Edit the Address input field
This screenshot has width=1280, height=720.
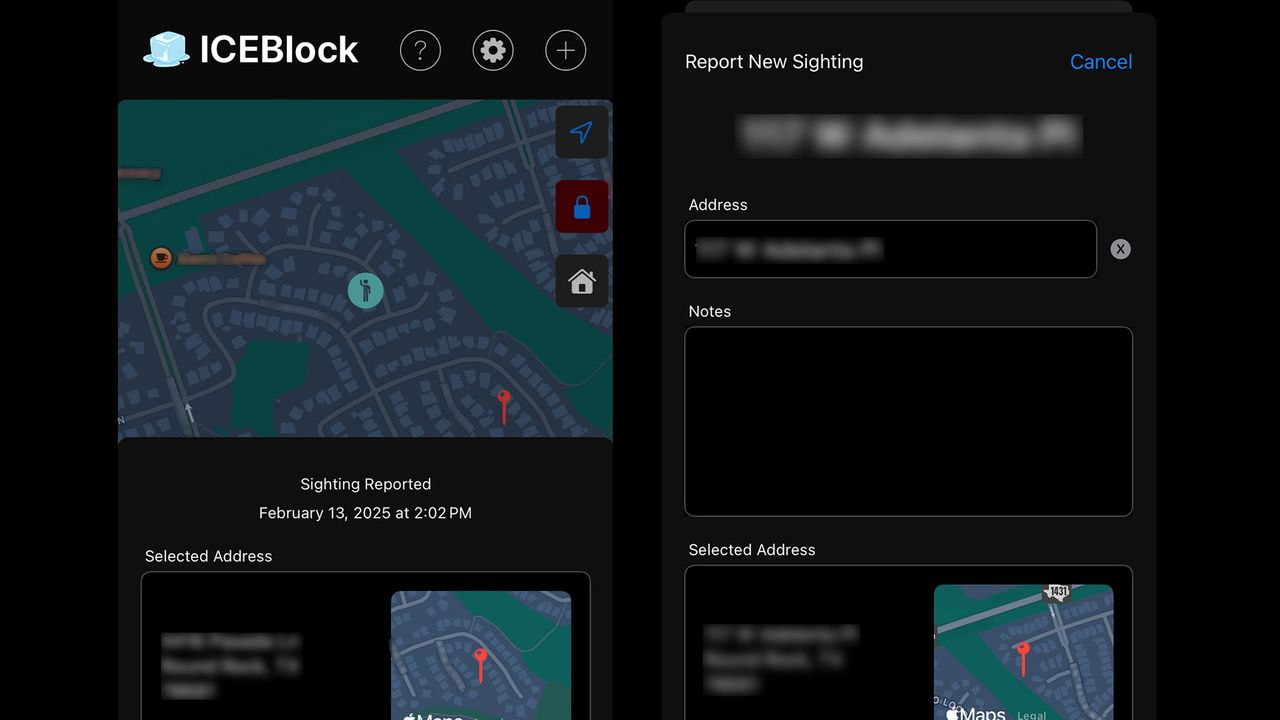[x=890, y=249]
